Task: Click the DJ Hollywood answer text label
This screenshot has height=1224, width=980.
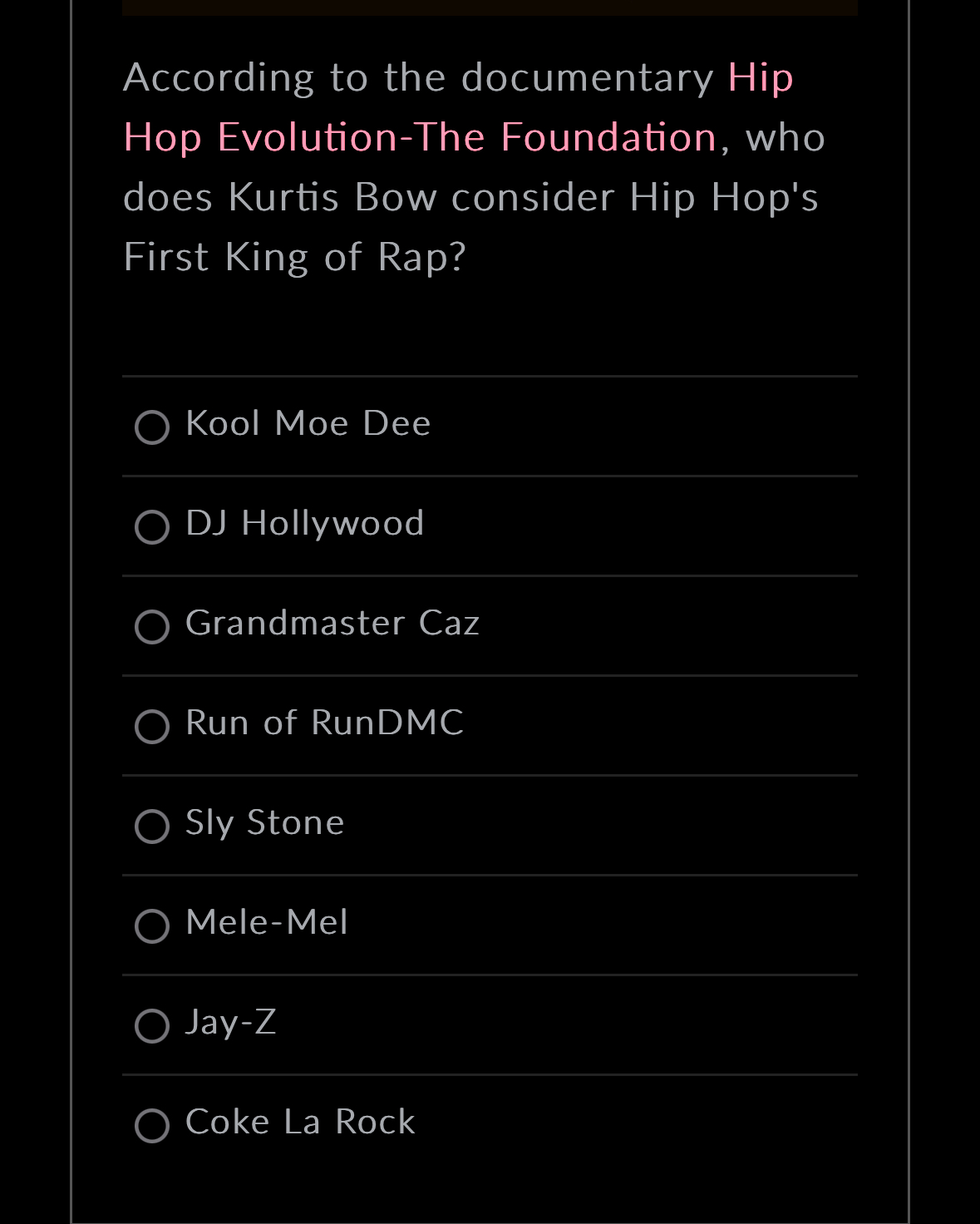Action: tap(304, 524)
